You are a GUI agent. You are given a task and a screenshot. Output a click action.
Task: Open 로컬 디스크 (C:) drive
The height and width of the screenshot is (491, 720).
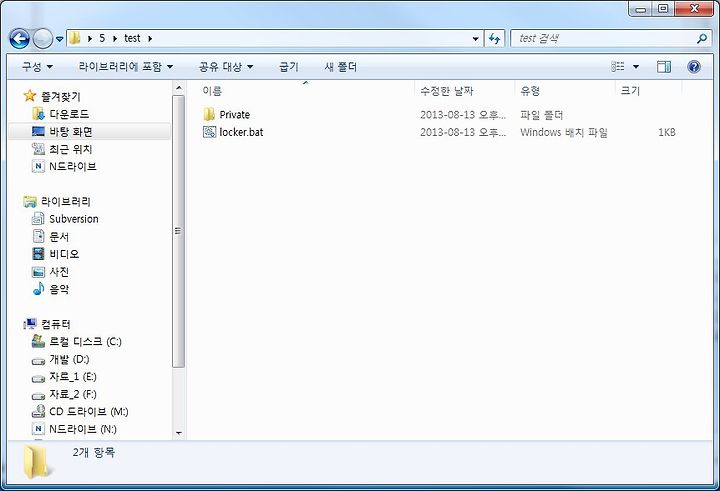pyautogui.click(x=85, y=342)
